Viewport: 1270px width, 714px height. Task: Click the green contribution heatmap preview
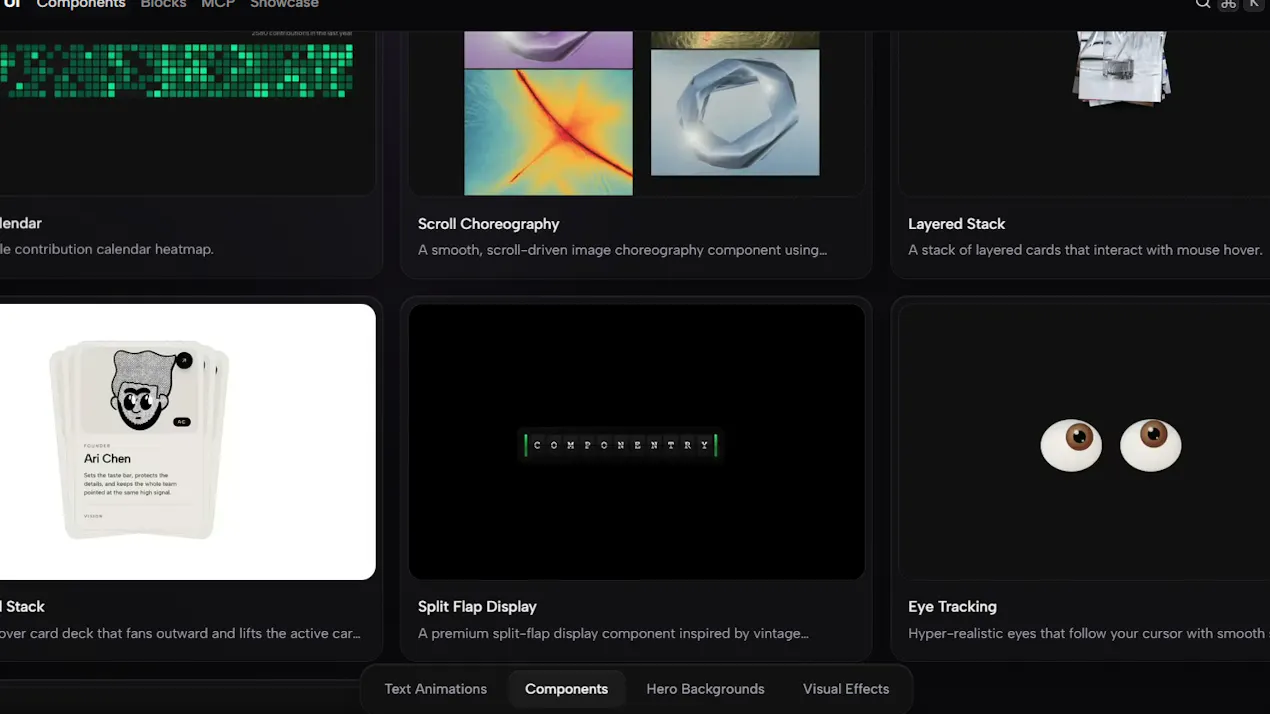(x=177, y=71)
